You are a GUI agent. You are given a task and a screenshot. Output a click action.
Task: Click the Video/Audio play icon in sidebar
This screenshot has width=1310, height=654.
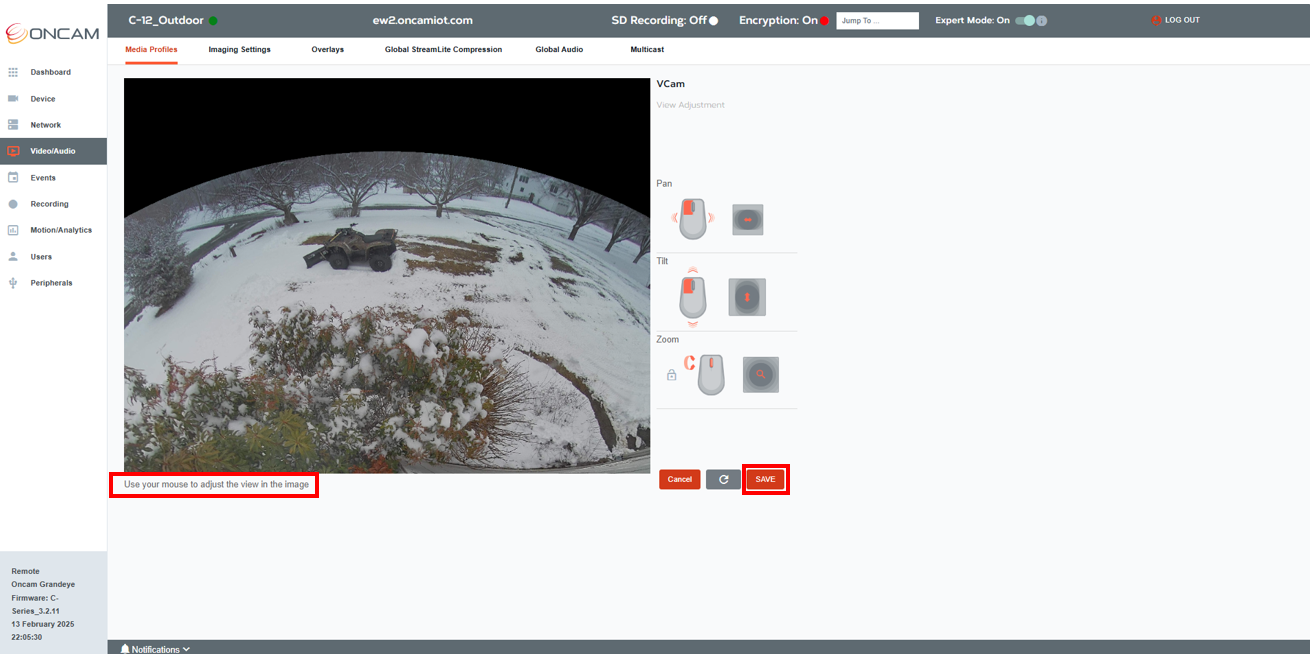(x=13, y=151)
